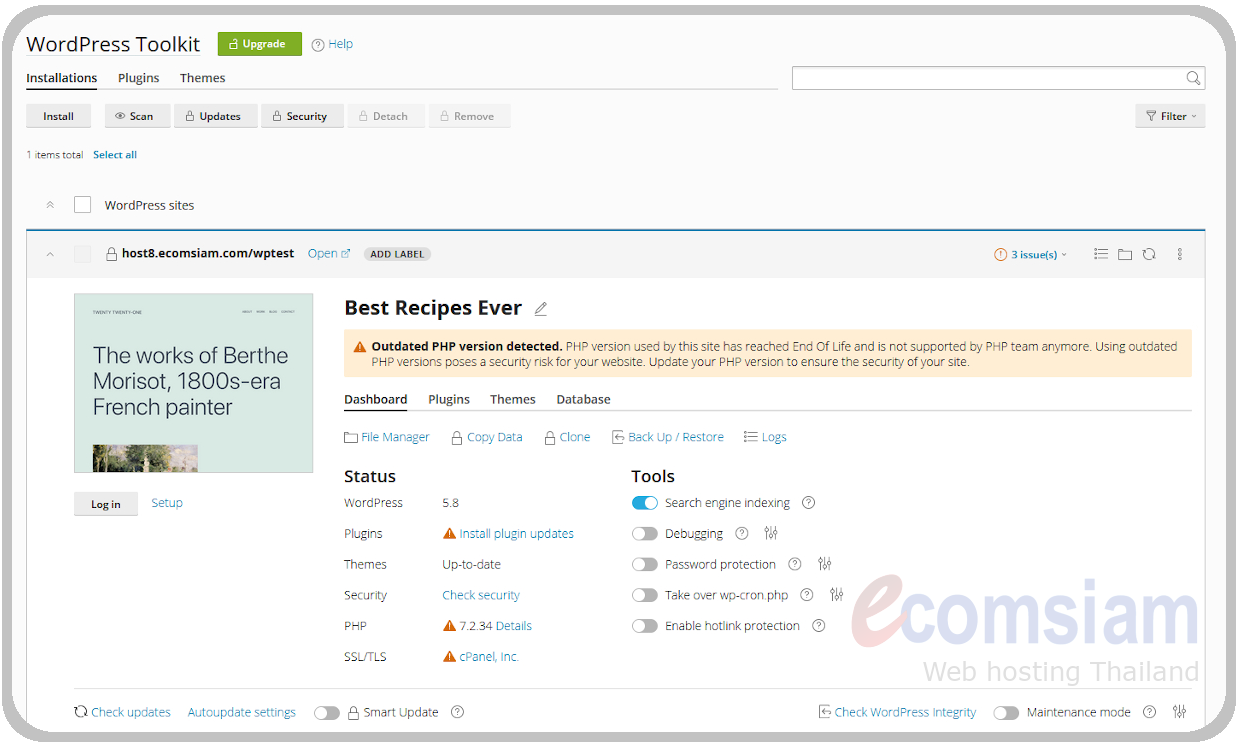Click help icon next to Enable hotlink protection
This screenshot has height=747, width=1239.
tap(819, 626)
